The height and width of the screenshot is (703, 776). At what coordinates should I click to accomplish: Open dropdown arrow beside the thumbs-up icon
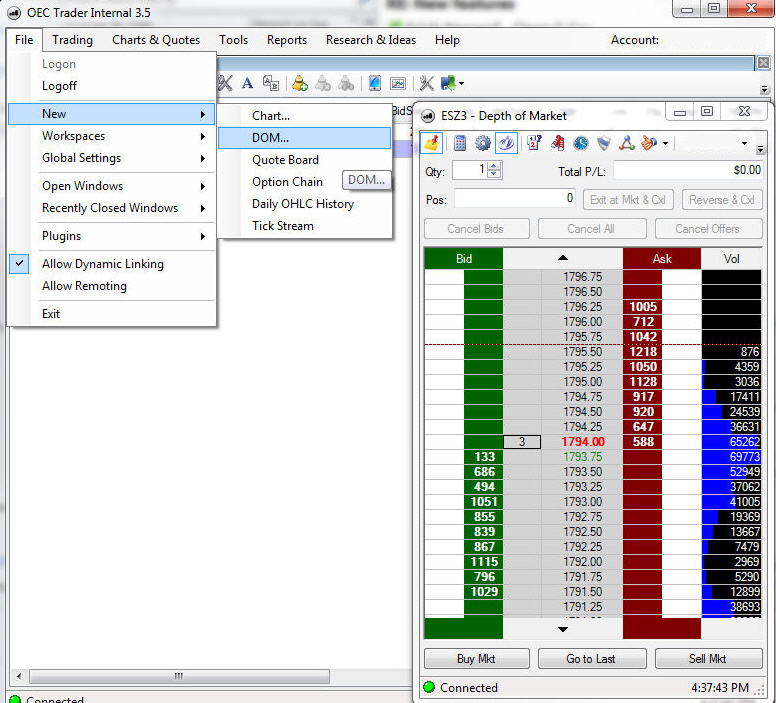[666, 144]
